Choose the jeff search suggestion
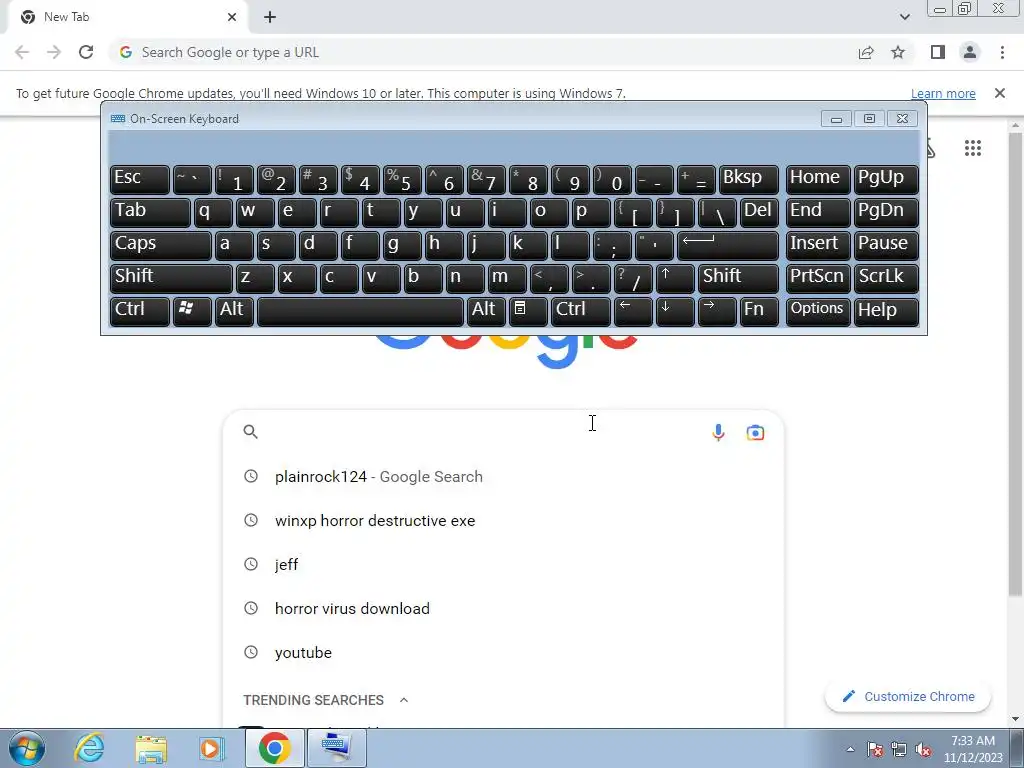Screen dimensions: 1024x768 pyautogui.click(x=503, y=564)
